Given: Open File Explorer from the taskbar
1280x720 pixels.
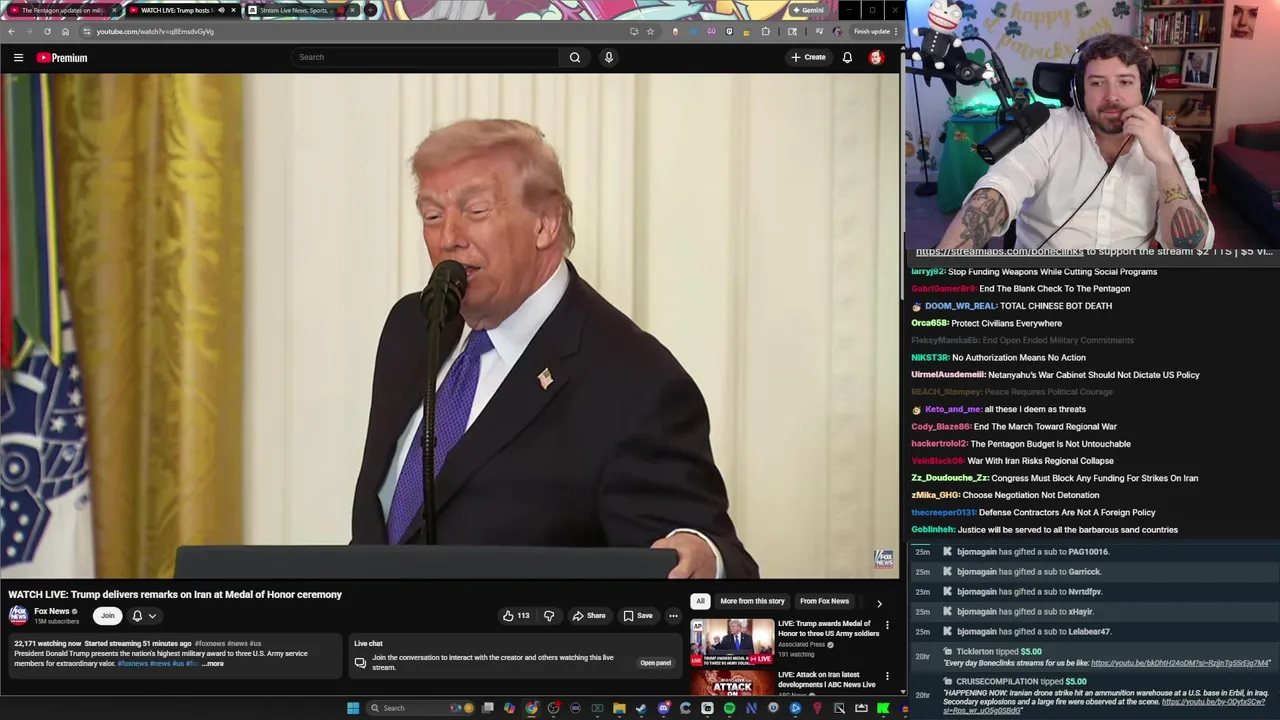Looking at the screenshot, I should [619, 708].
